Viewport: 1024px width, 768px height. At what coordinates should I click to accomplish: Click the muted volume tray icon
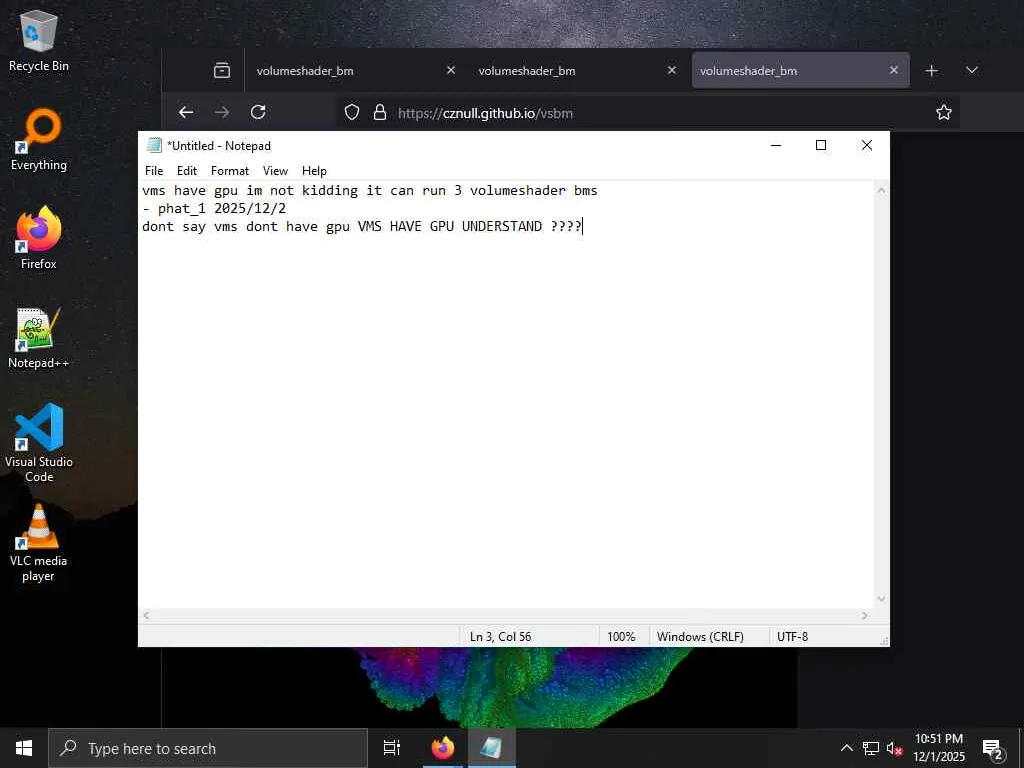click(894, 748)
